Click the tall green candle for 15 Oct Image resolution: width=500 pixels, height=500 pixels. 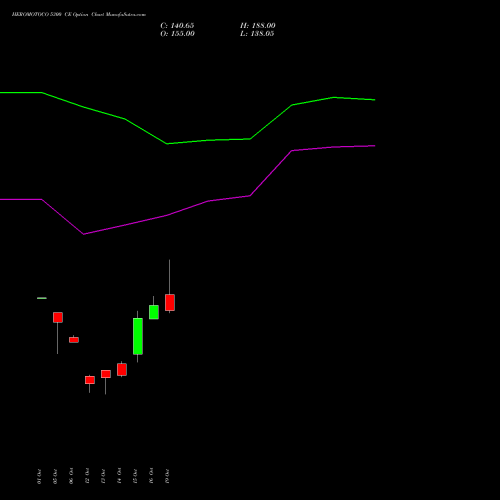point(138,336)
